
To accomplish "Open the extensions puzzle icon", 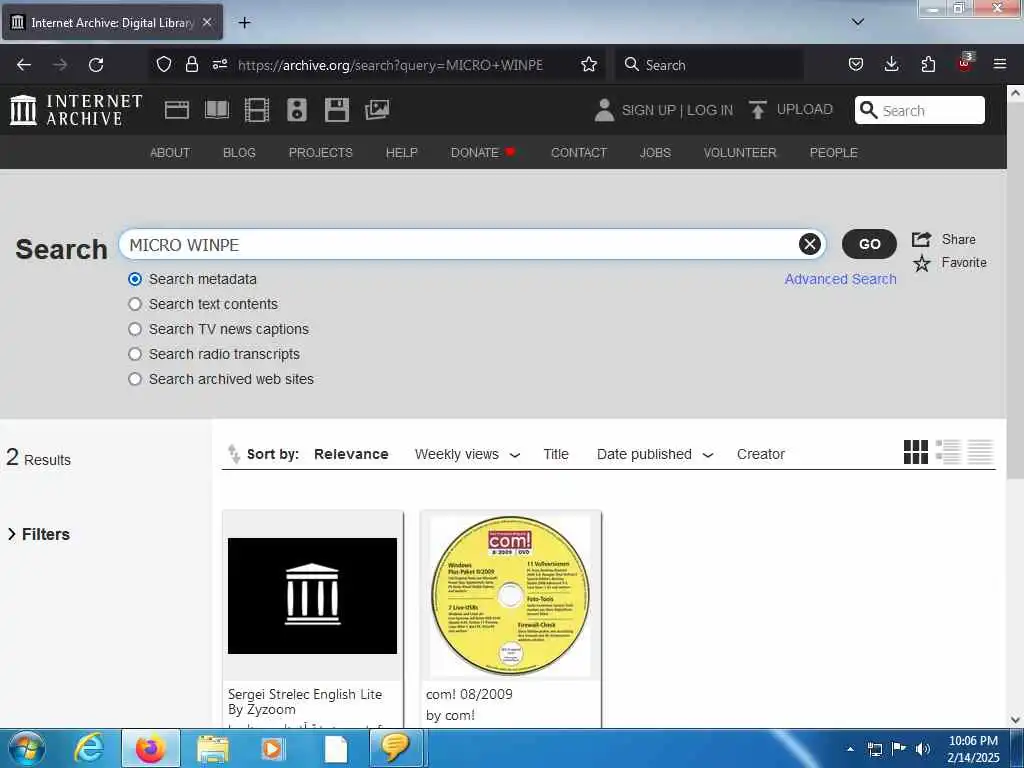I will pyautogui.click(x=928, y=64).
